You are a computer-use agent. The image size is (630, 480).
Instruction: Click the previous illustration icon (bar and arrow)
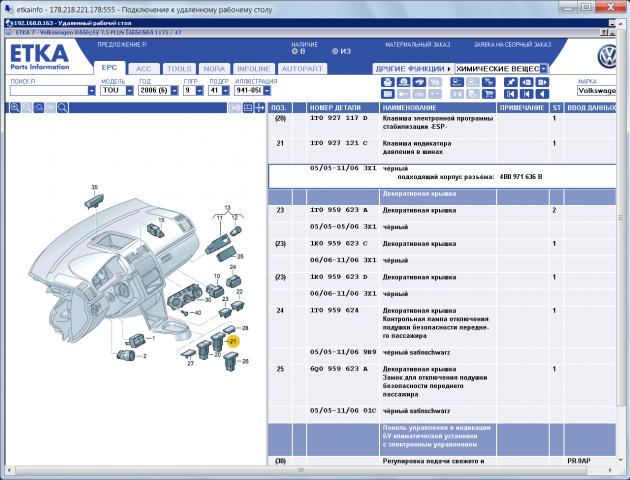526,94
